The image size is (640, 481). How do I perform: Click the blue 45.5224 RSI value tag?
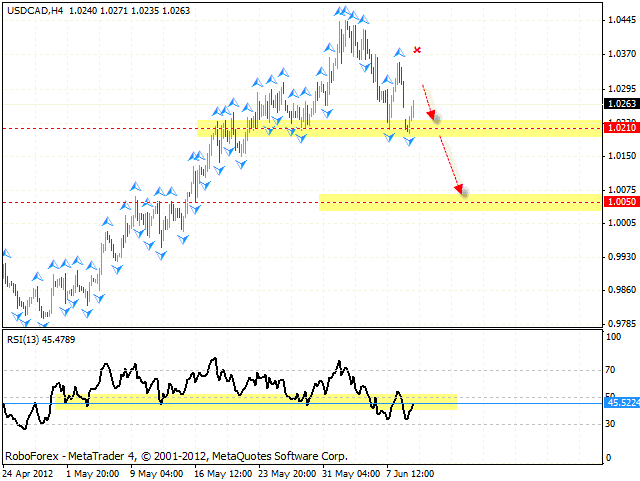point(619,402)
